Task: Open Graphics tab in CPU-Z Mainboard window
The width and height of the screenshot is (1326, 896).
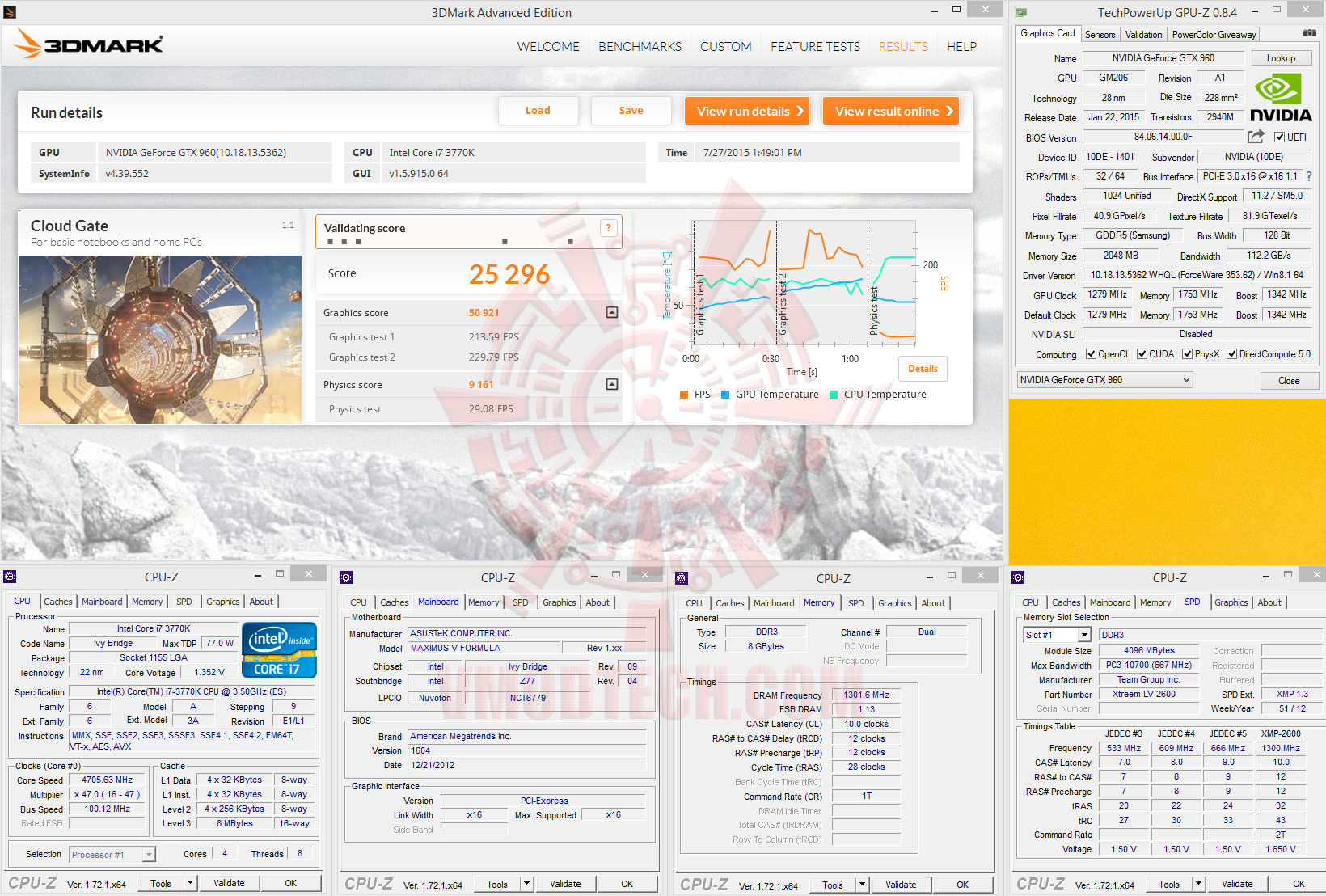Action: click(x=560, y=602)
